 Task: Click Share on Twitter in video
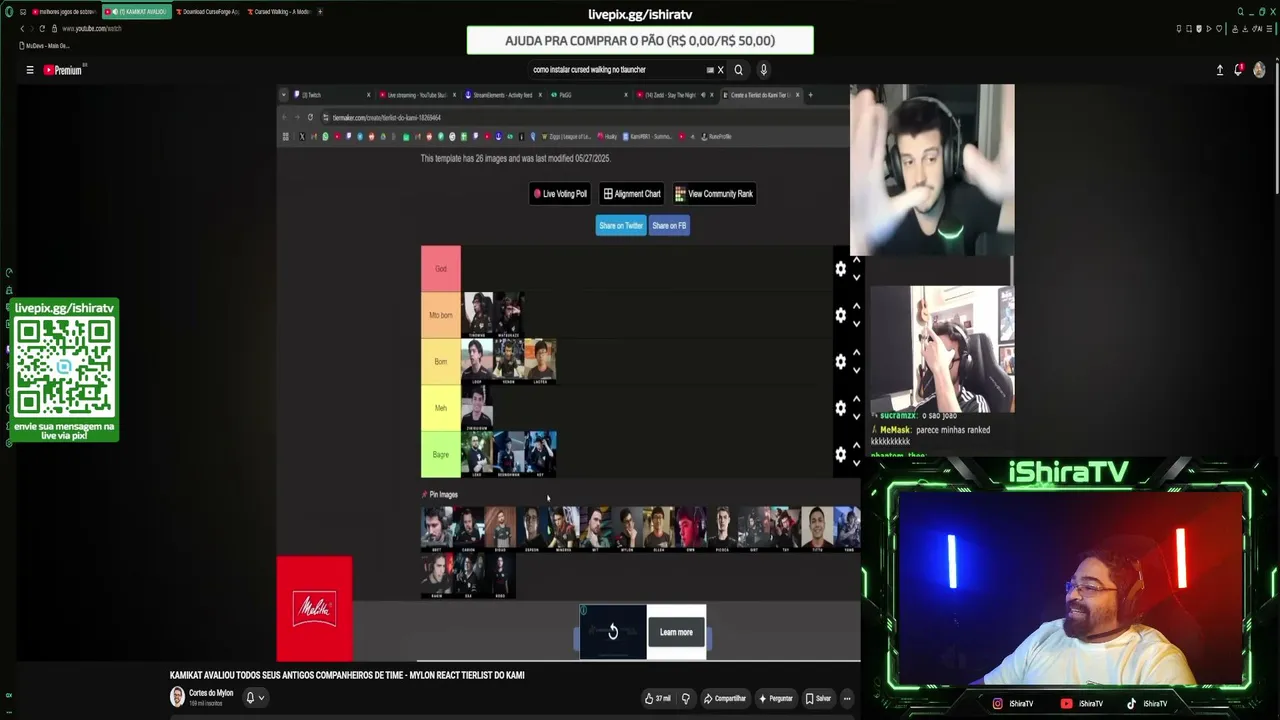tap(621, 226)
